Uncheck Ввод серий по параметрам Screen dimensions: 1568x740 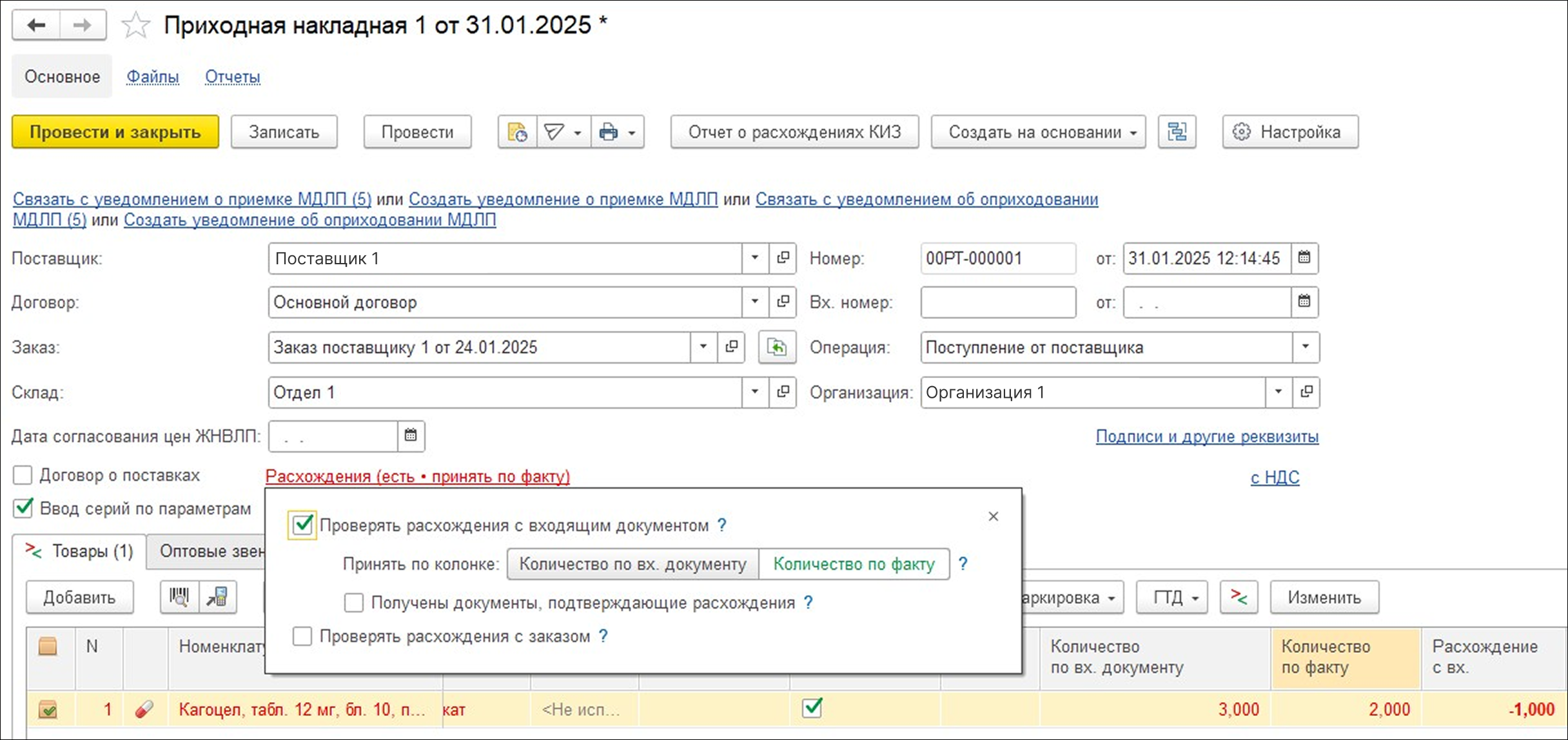click(23, 508)
